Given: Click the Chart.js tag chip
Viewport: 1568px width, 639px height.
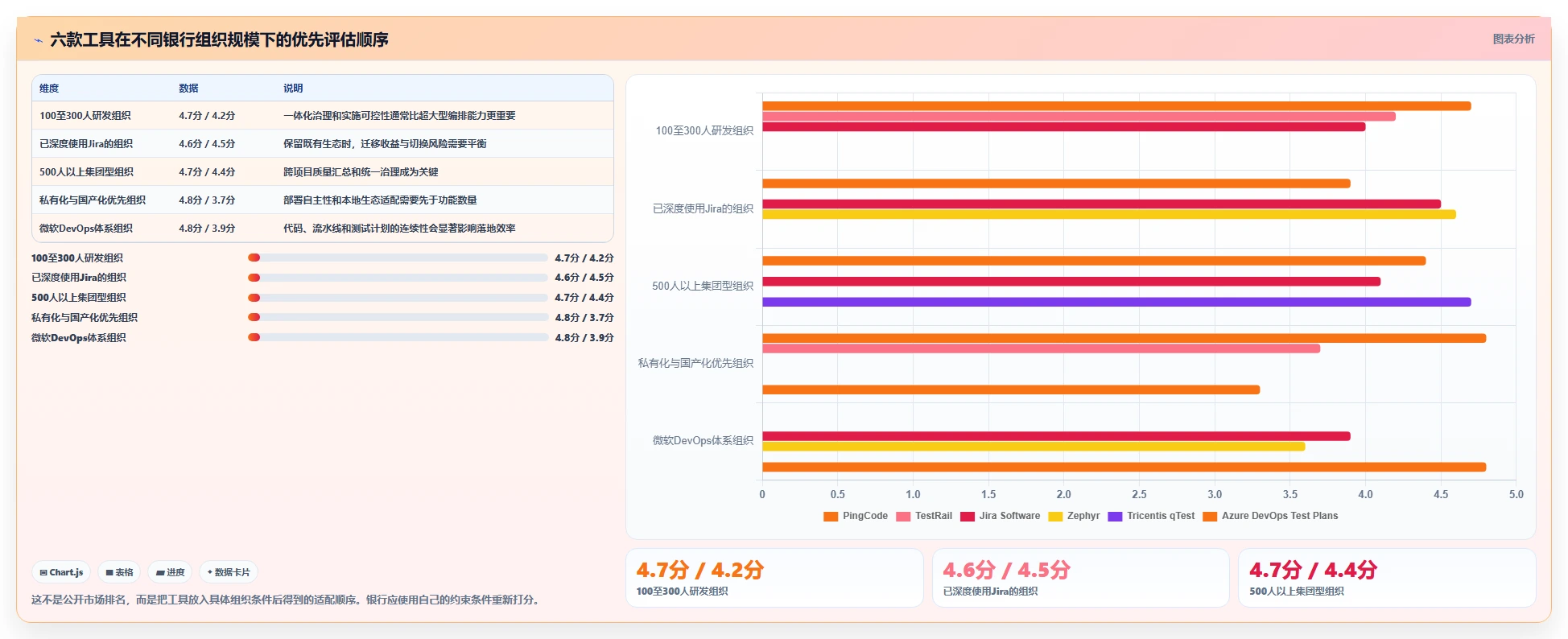Looking at the screenshot, I should pos(61,572).
